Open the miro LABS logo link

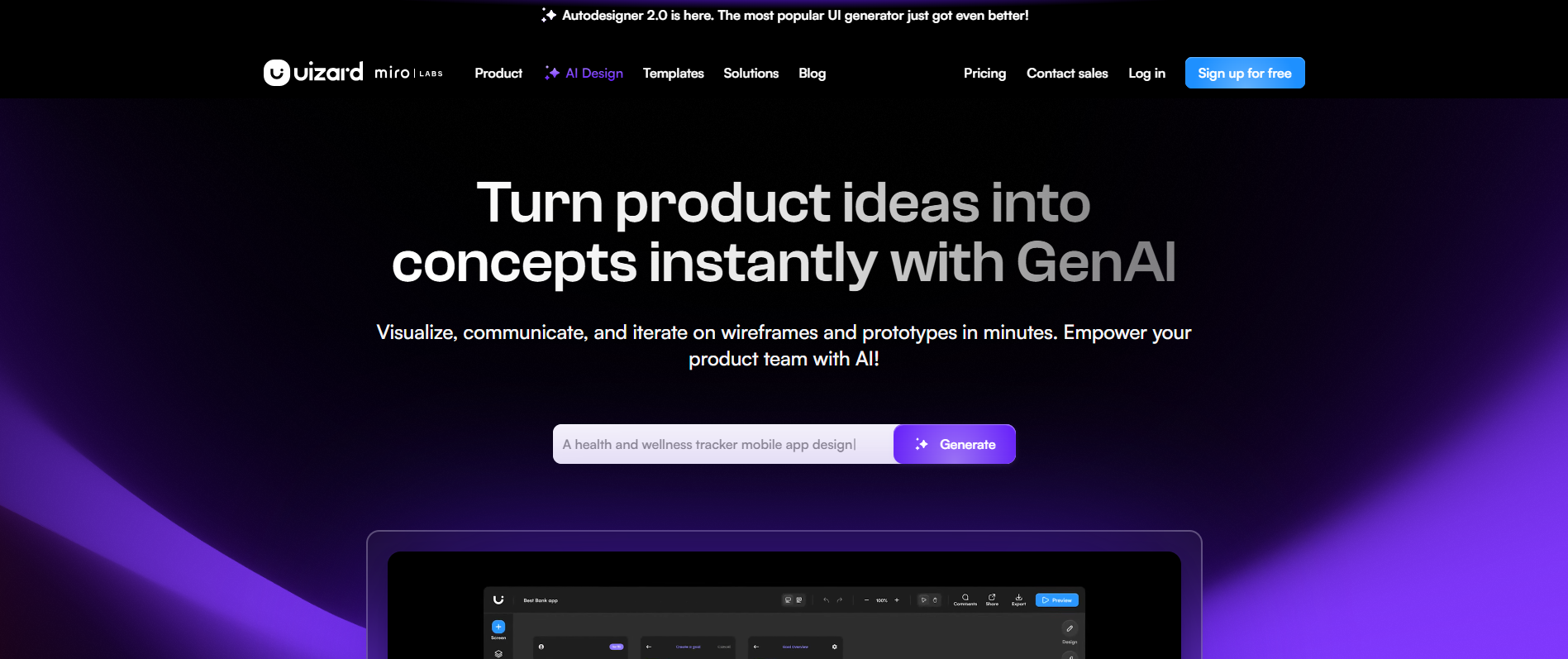click(x=408, y=73)
